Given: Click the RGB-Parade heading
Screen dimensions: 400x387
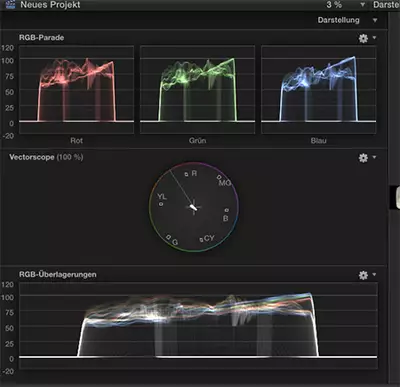Looking at the screenshot, I should click(x=41, y=37).
